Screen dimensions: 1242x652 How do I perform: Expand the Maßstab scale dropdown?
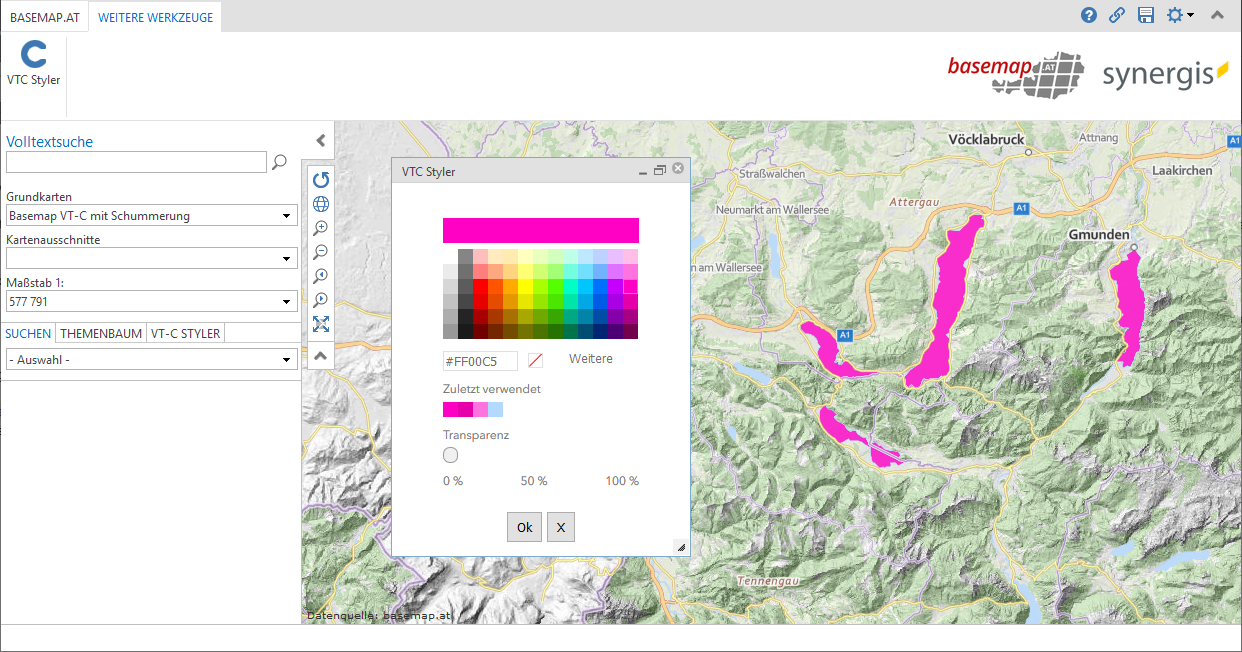click(152, 300)
